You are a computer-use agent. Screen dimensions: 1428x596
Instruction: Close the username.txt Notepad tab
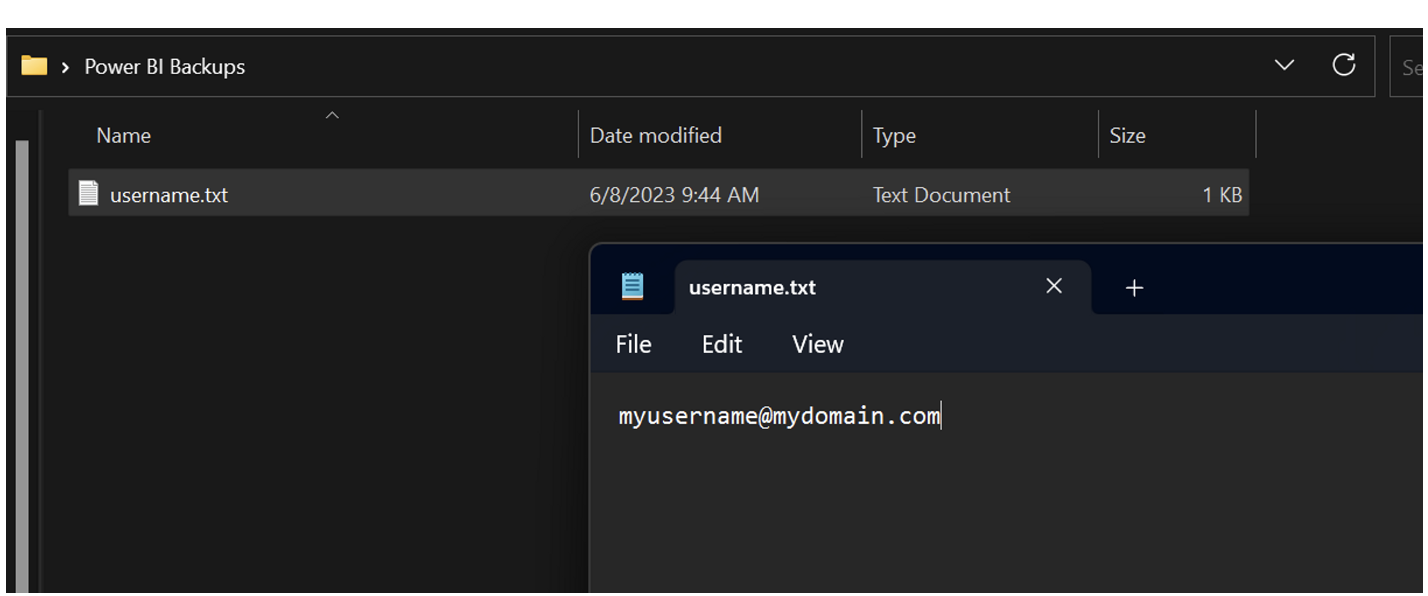pyautogui.click(x=1054, y=287)
